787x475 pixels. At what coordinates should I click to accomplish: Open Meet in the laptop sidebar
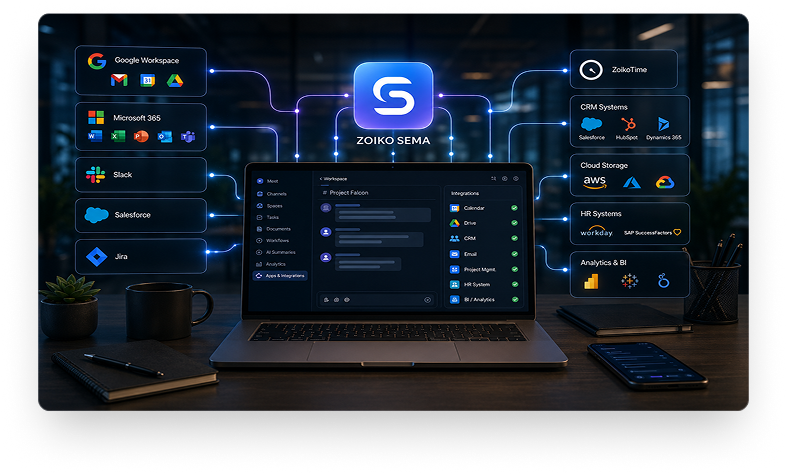pyautogui.click(x=268, y=181)
